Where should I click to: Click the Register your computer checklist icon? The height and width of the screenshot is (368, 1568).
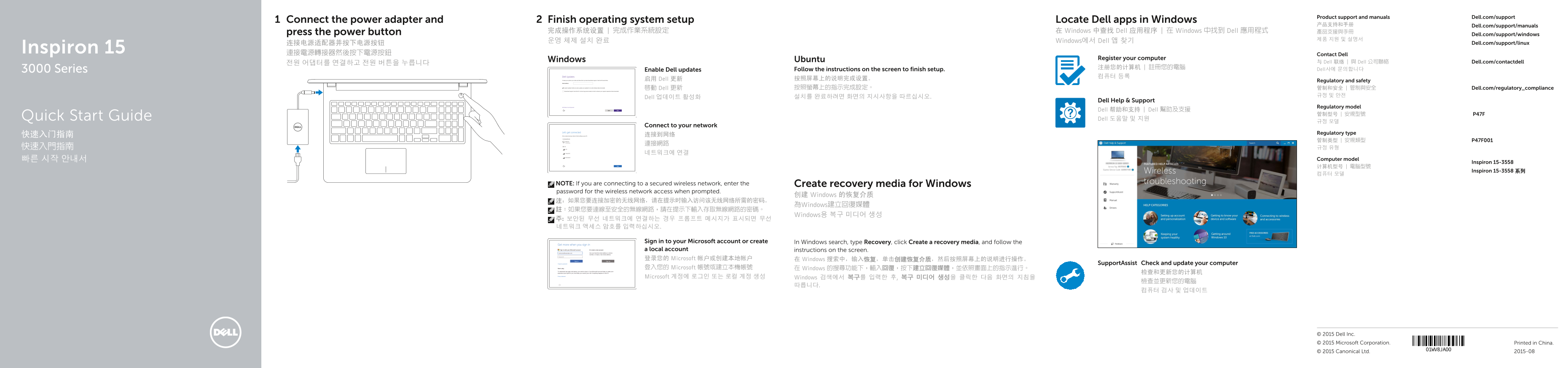(x=1070, y=70)
